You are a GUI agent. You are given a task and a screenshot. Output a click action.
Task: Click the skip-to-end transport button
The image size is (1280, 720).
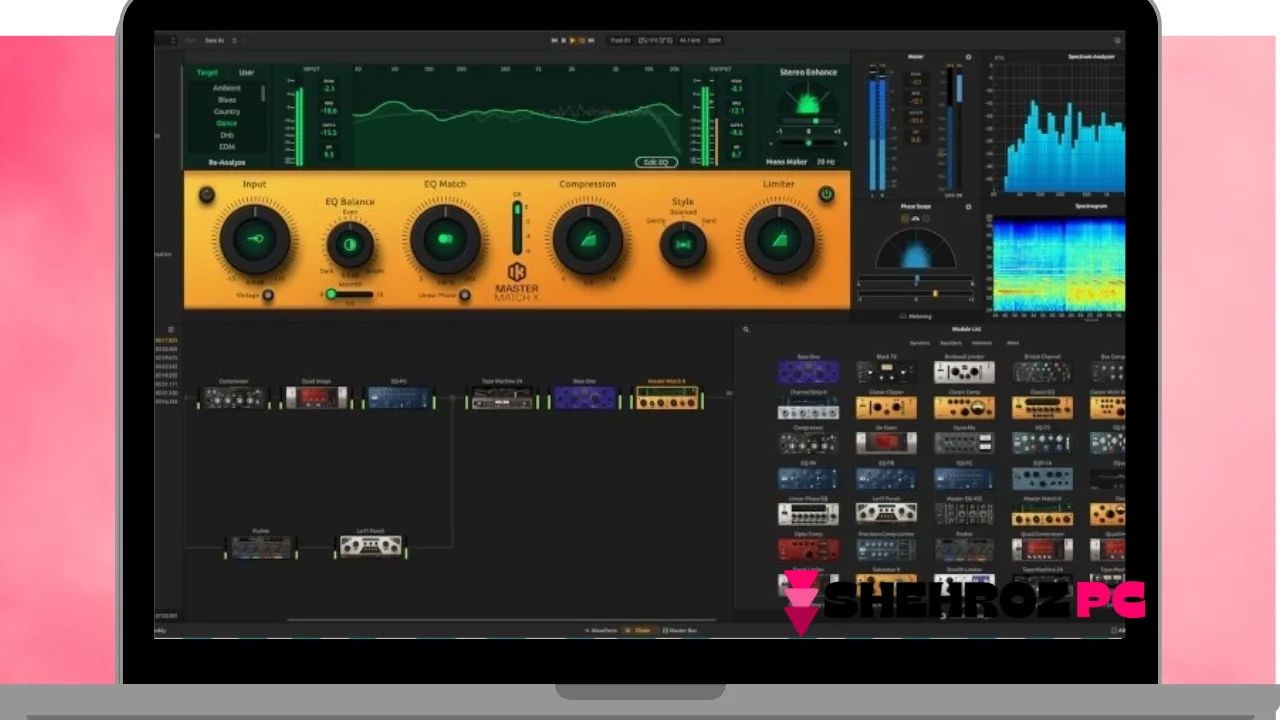click(x=591, y=40)
